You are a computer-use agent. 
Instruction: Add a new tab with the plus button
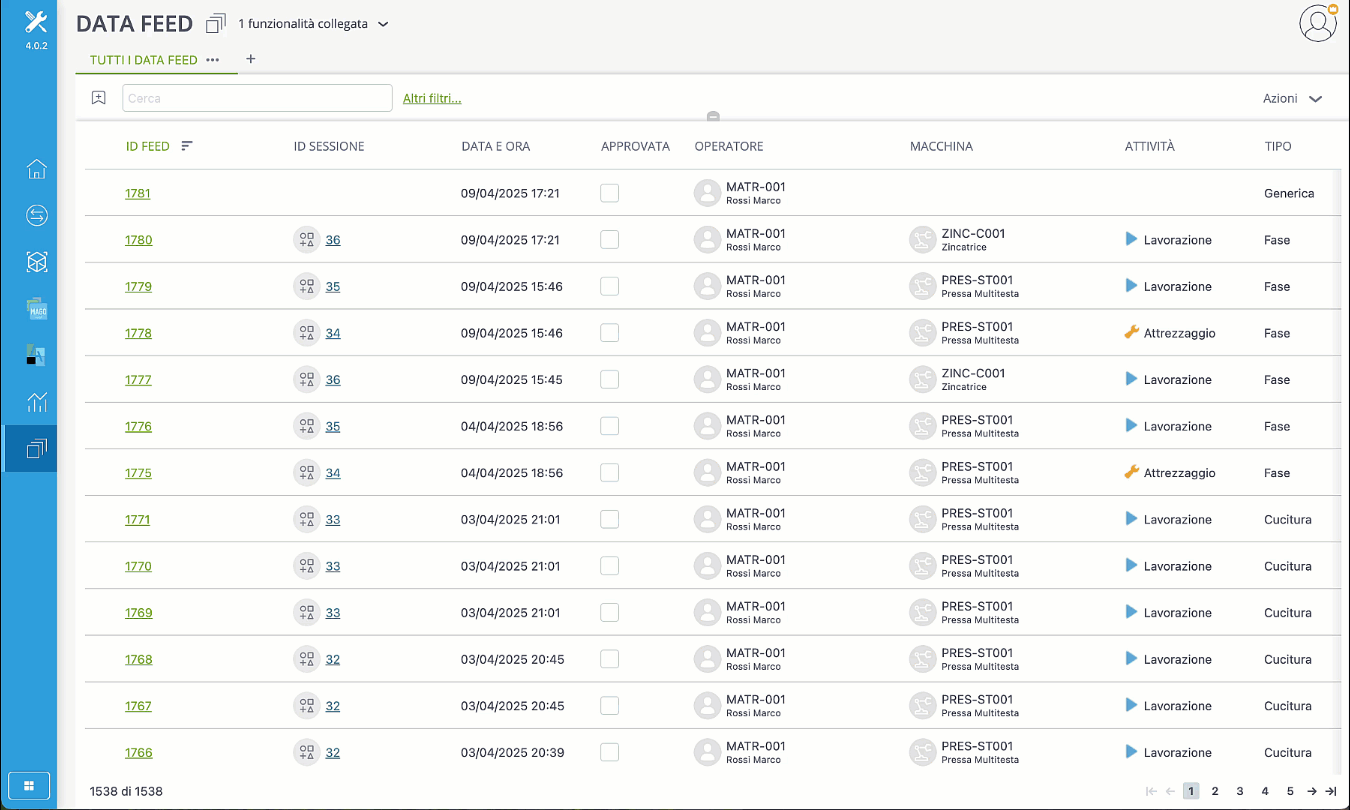pos(251,59)
